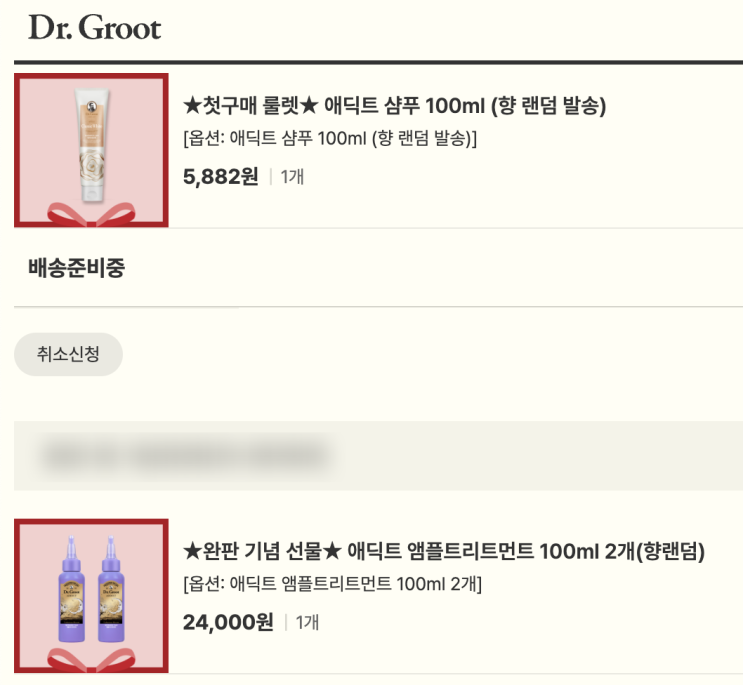Click the 5,882원 price
The image size is (743, 685).
coord(220,177)
